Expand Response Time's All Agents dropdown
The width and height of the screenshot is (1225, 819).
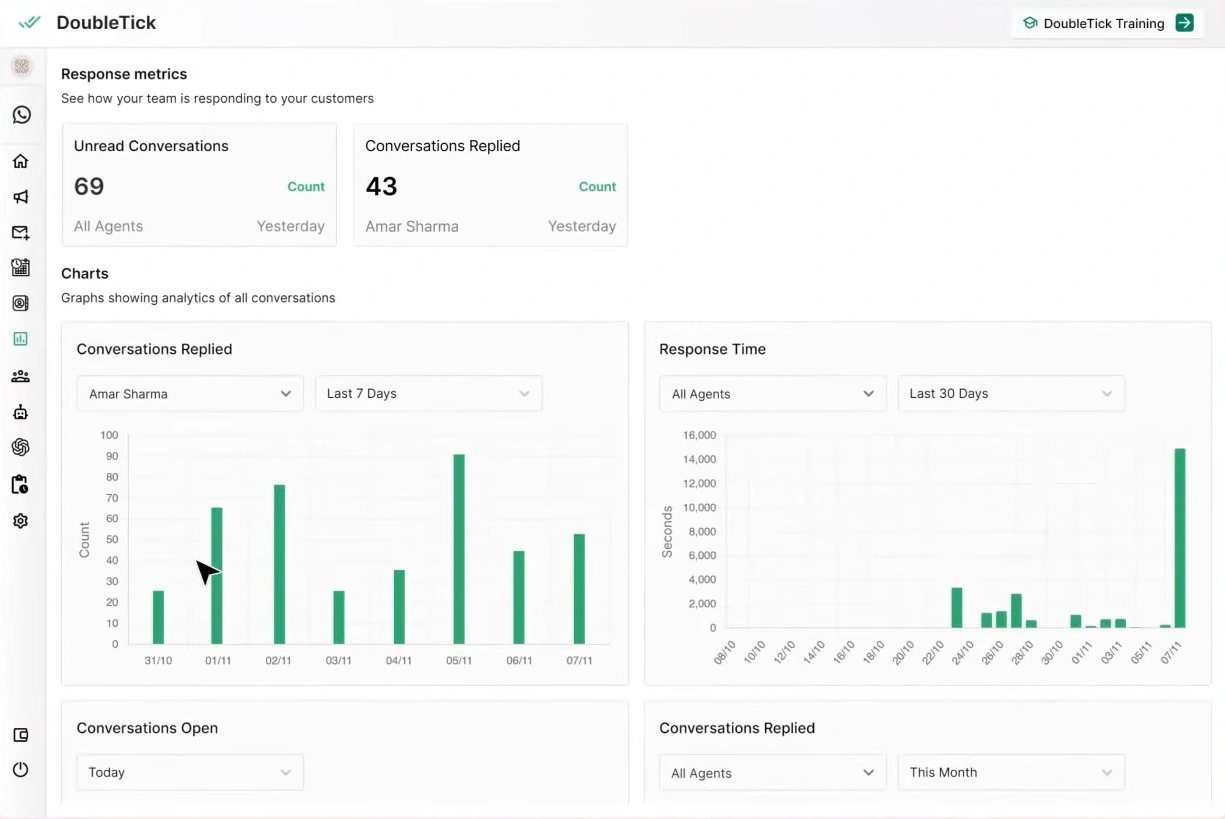click(772, 394)
